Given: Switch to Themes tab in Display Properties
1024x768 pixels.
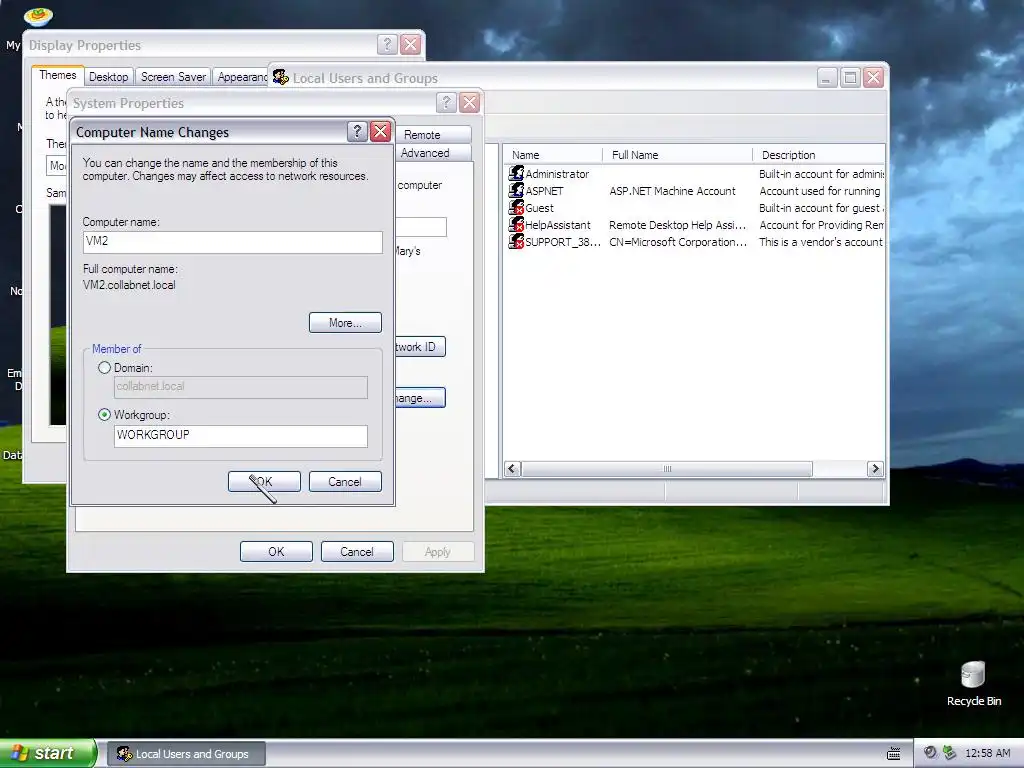Looking at the screenshot, I should (57, 75).
